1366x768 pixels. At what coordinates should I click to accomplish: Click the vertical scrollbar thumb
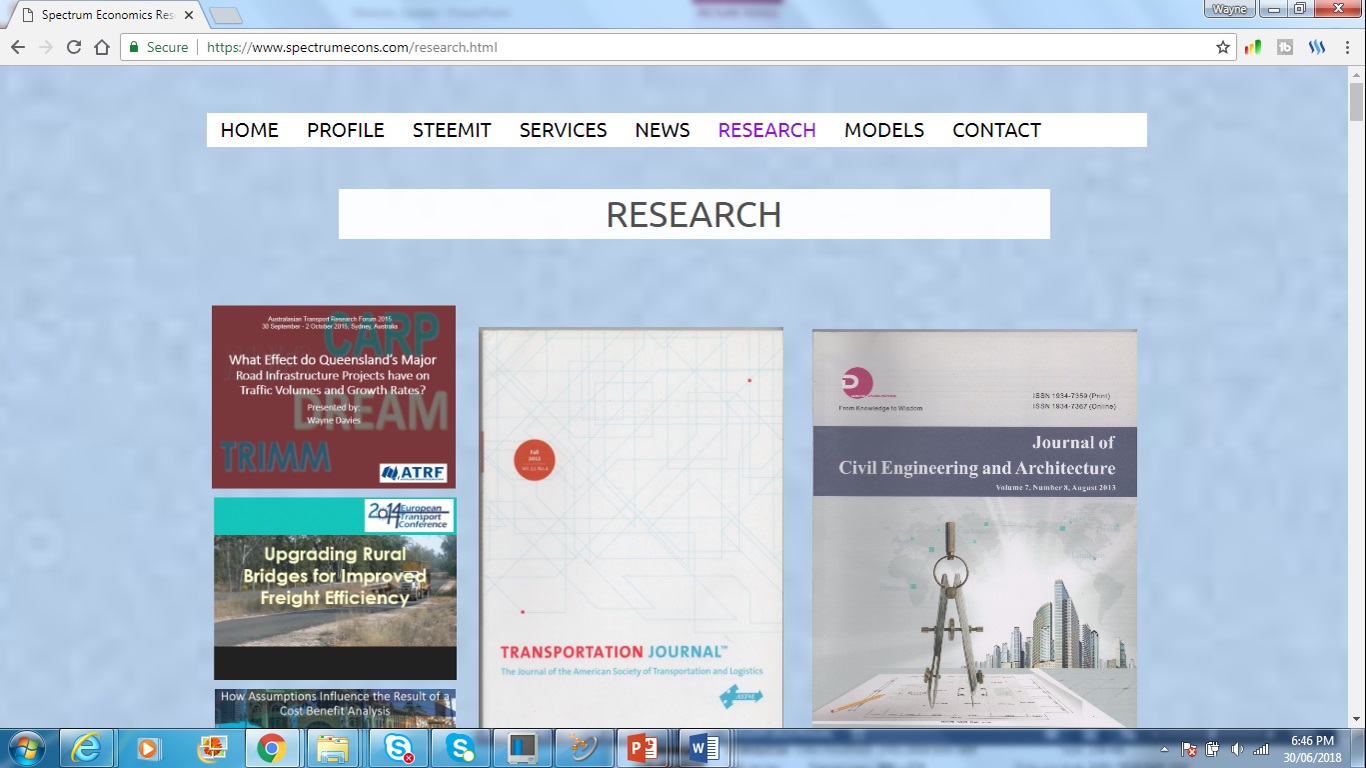coord(1357,103)
